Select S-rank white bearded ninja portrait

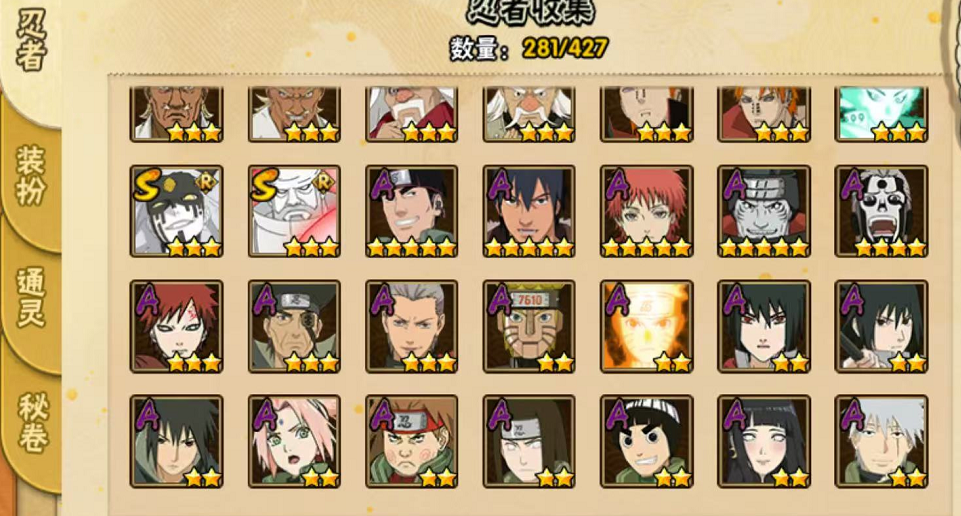coord(294,211)
